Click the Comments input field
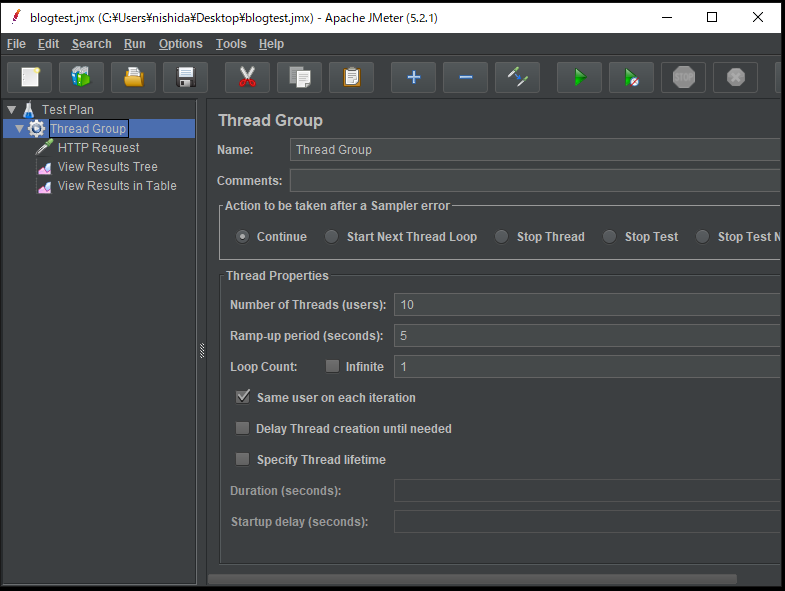785x591 pixels. 535,180
